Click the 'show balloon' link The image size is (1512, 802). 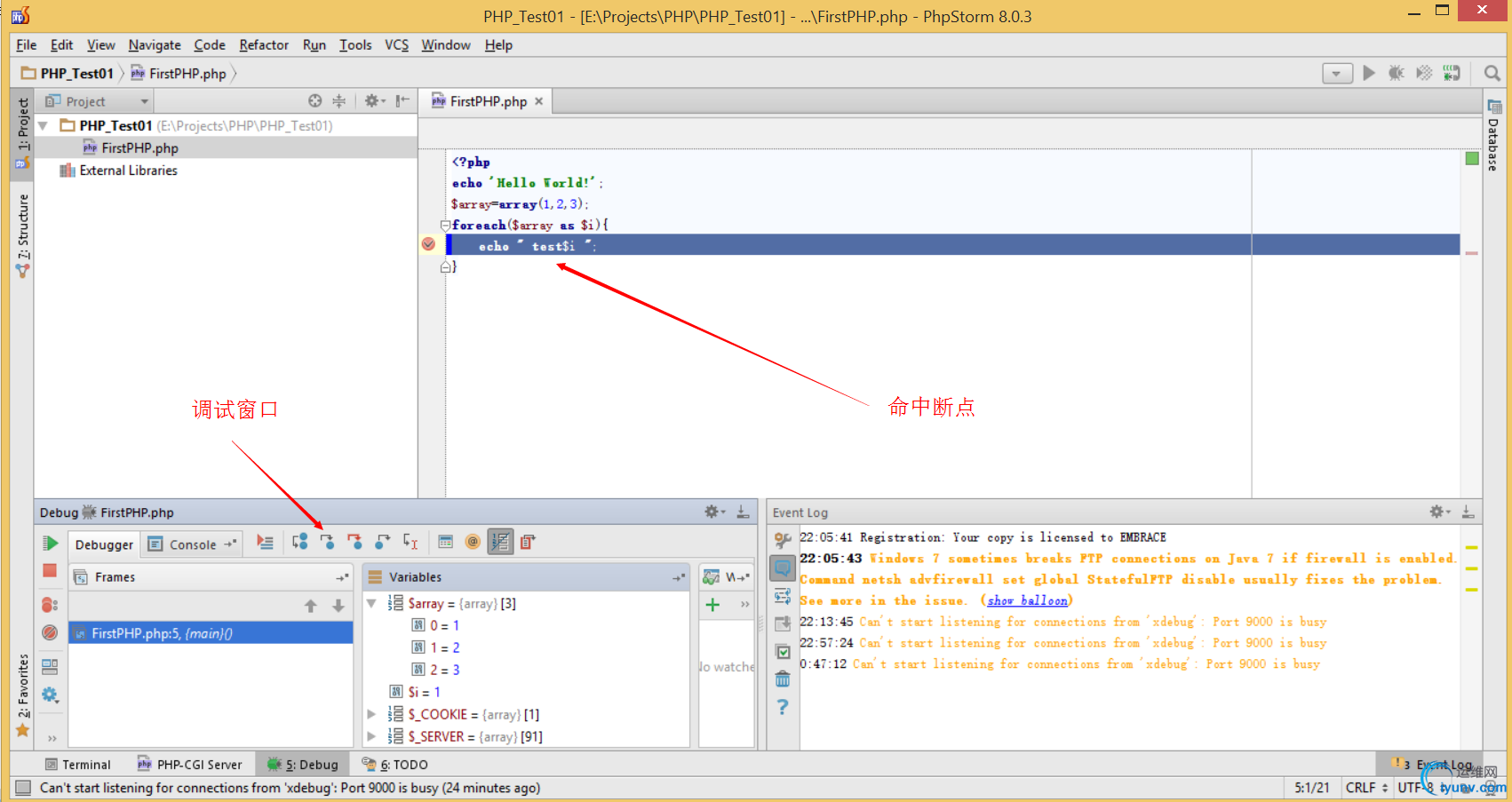(x=1027, y=600)
